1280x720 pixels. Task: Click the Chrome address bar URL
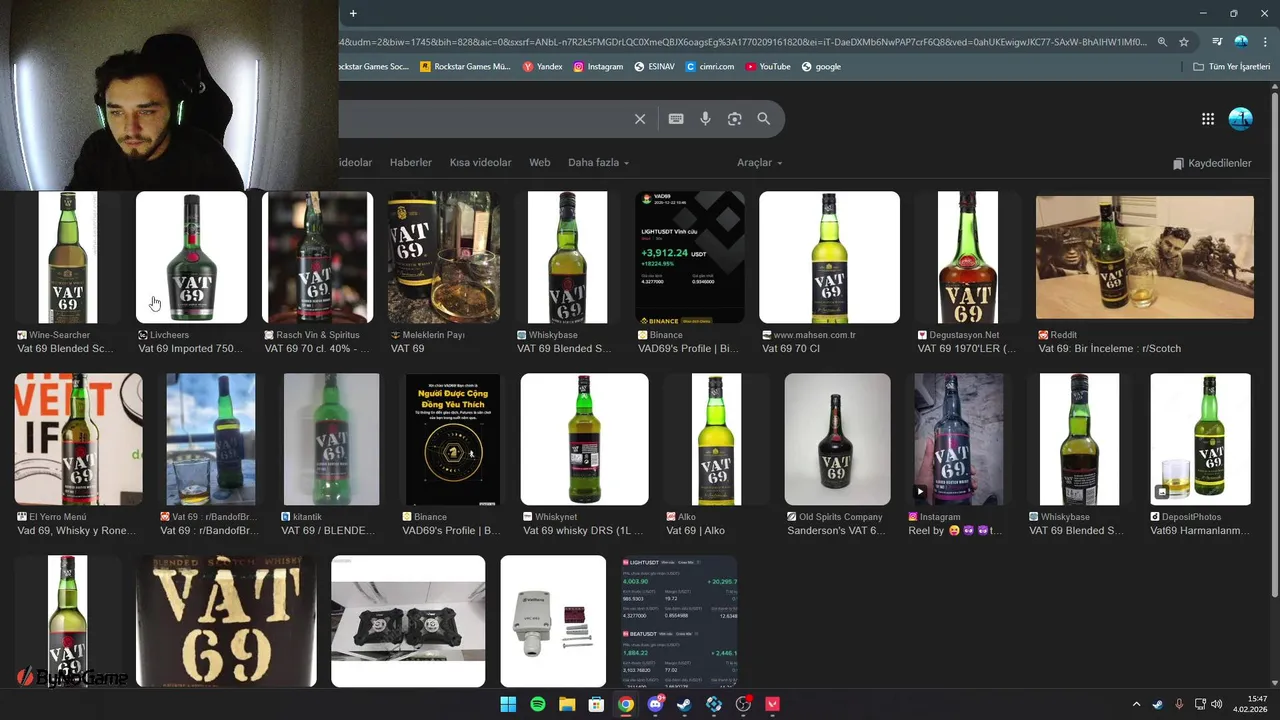pos(745,42)
